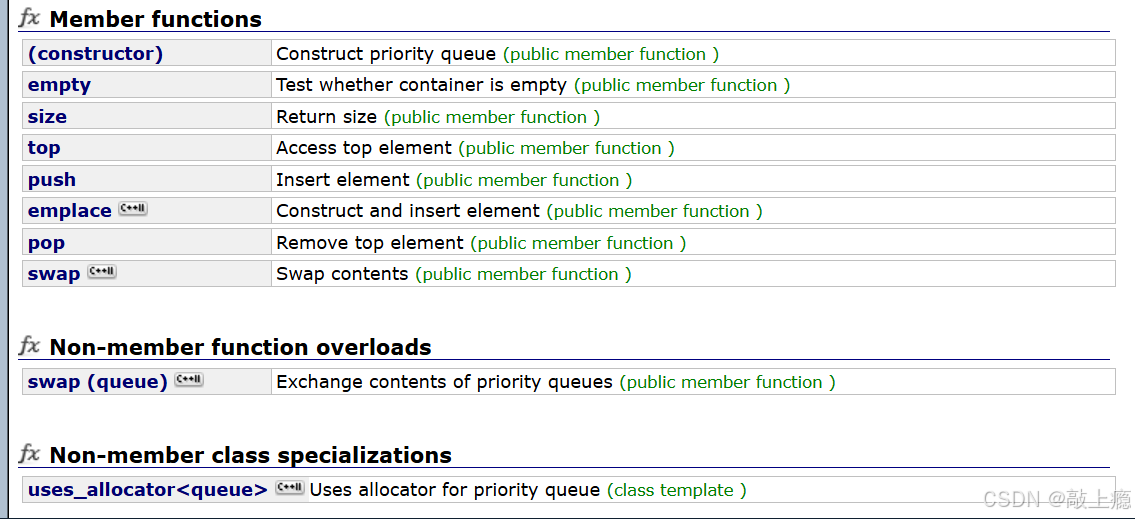Click the C++11 badge beside swap (queue)
The height and width of the screenshot is (519, 1135).
click(x=190, y=380)
